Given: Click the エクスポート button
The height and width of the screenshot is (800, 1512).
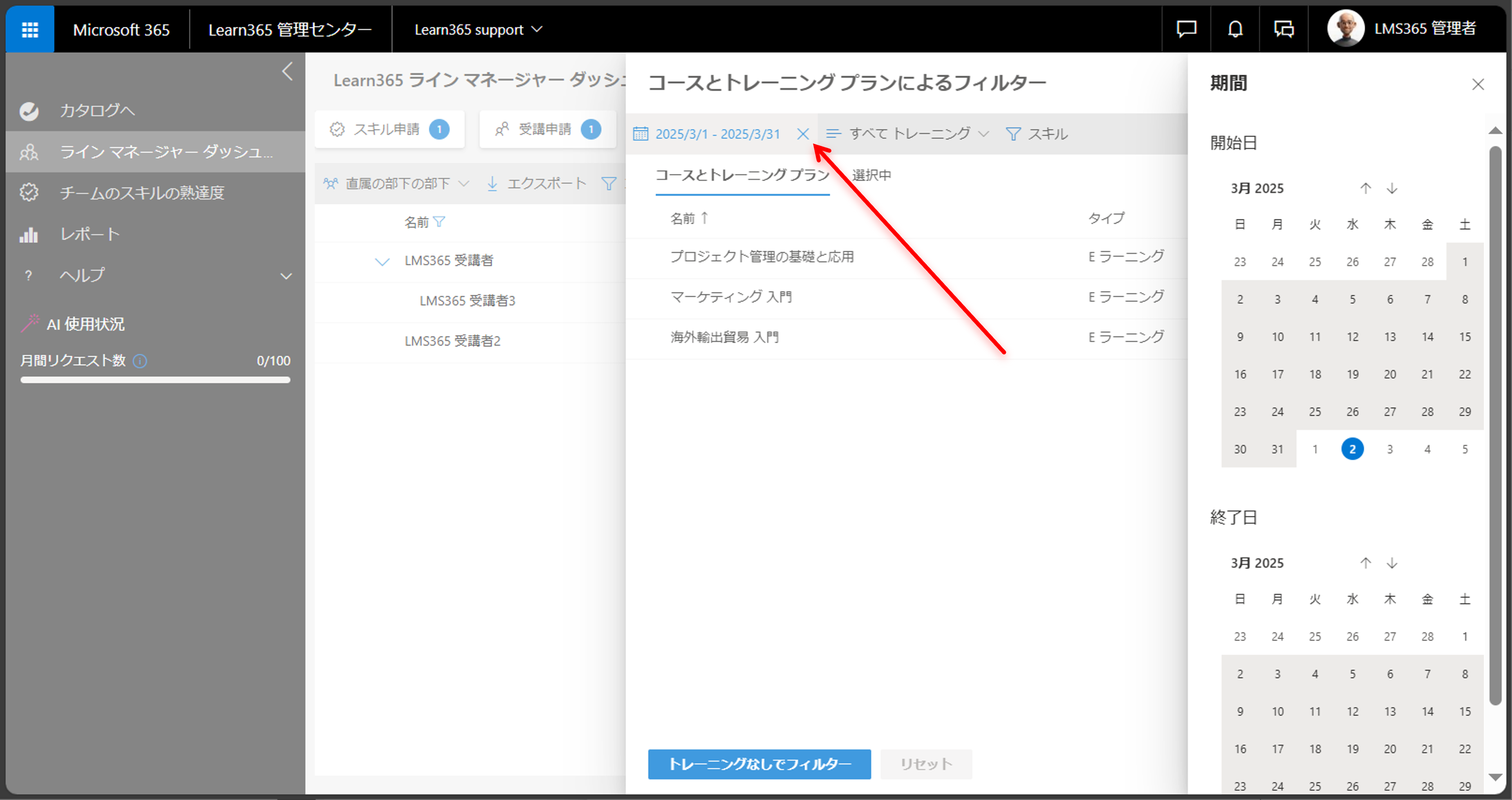Looking at the screenshot, I should (x=536, y=184).
